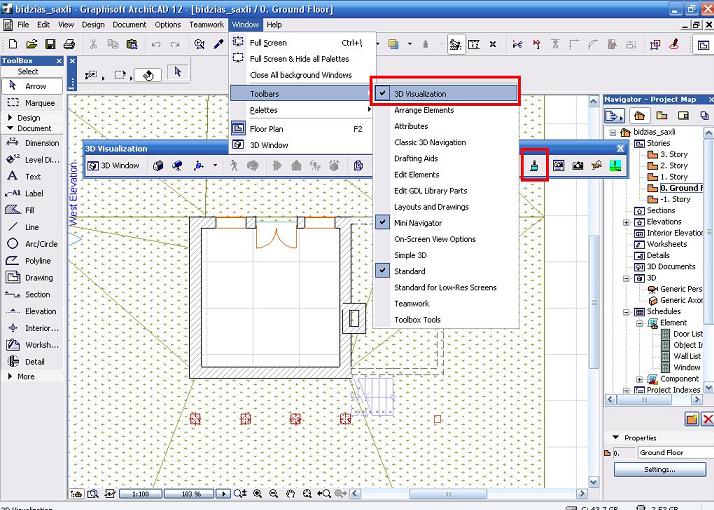Click the 103 % zoom value button
The height and width of the screenshot is (510, 714).
tap(189, 494)
